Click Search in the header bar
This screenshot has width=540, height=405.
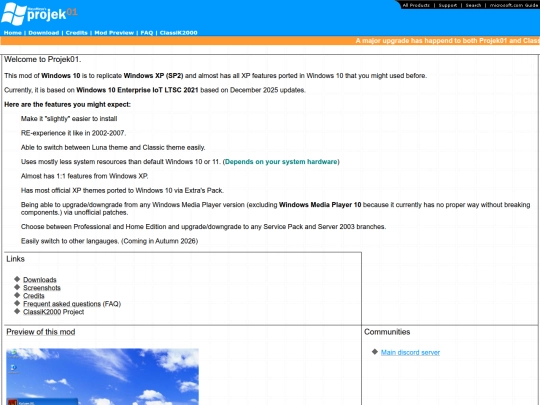[473, 5]
